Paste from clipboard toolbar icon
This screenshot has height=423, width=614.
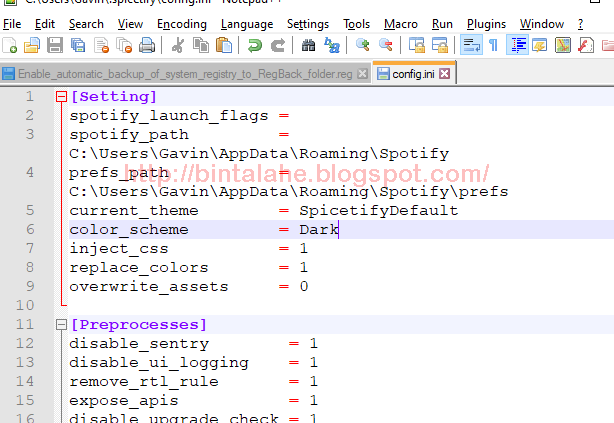tap(224, 45)
